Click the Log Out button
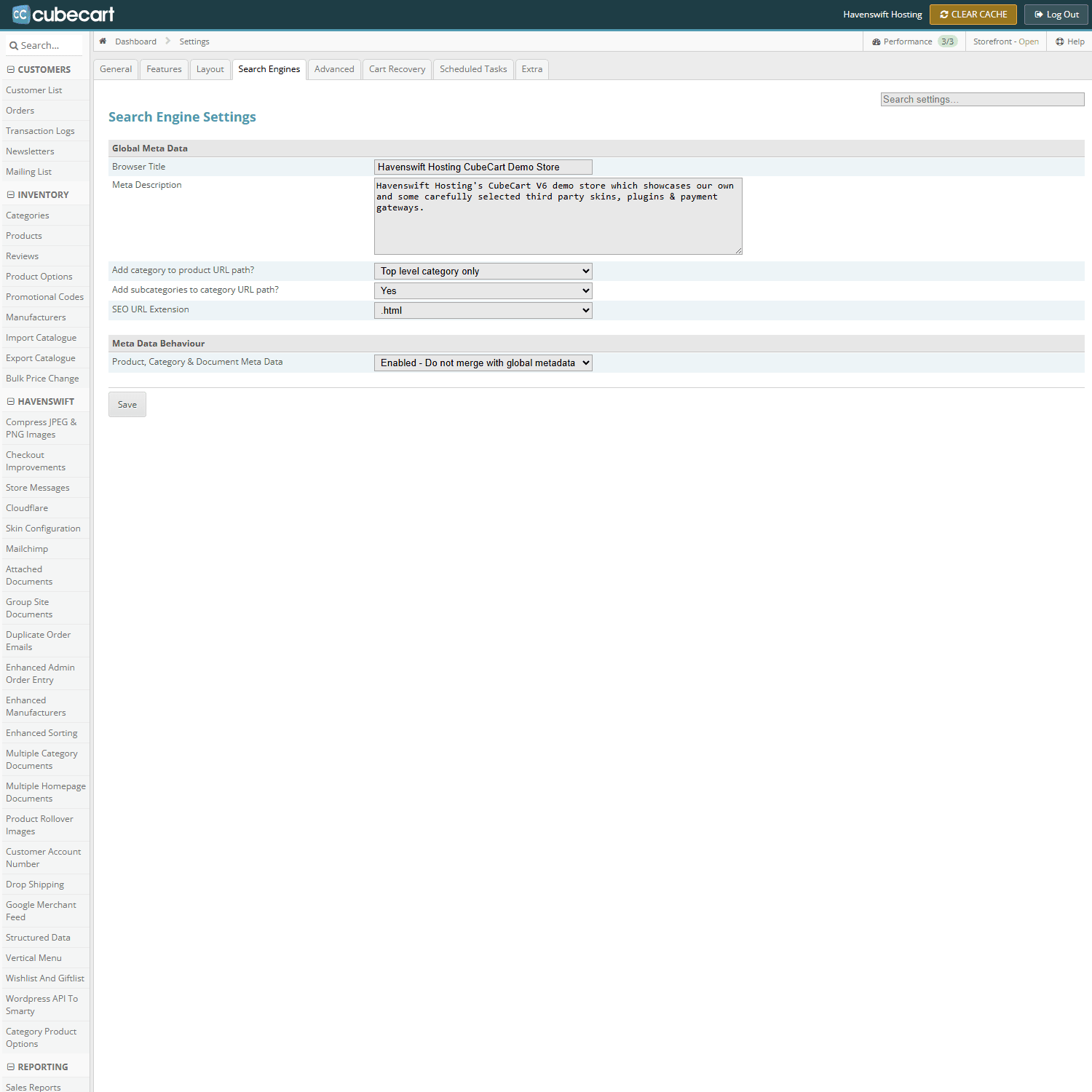This screenshot has height=1092, width=1092. tap(1056, 15)
